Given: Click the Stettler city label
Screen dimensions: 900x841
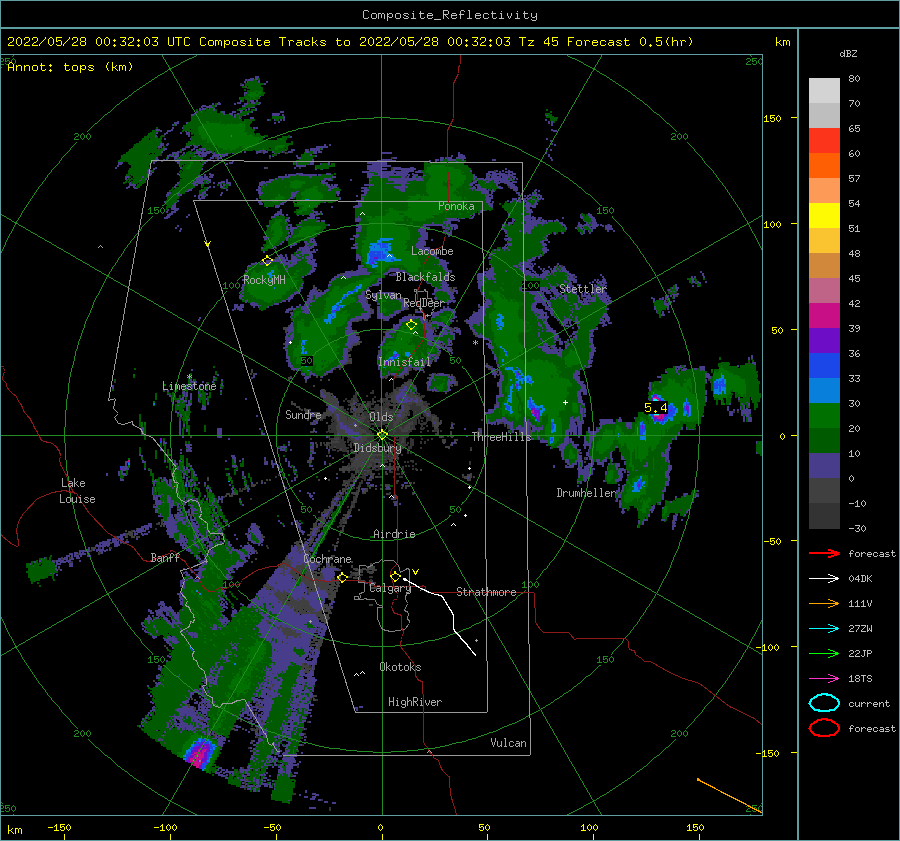Looking at the screenshot, I should click(583, 289).
